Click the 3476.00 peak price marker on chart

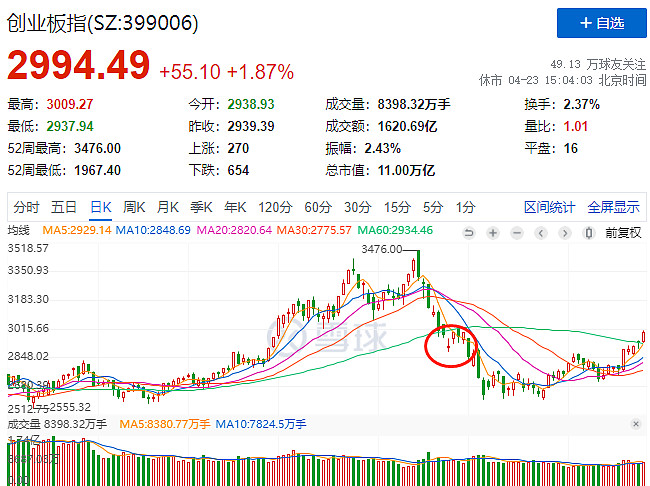point(381,249)
